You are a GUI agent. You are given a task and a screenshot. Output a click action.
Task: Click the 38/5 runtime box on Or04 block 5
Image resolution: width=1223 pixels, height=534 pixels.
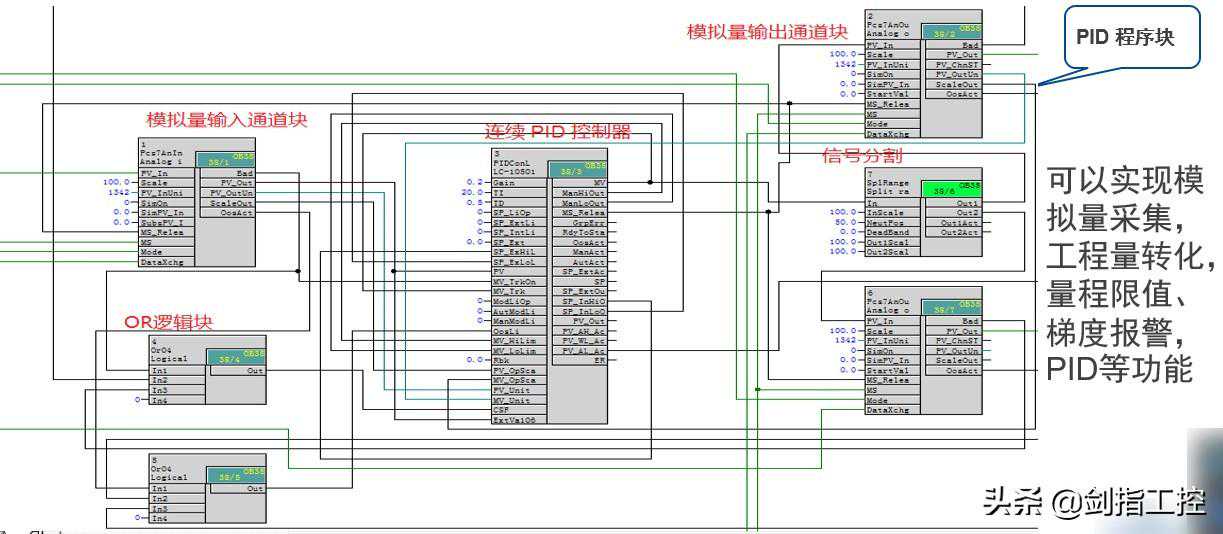236,475
